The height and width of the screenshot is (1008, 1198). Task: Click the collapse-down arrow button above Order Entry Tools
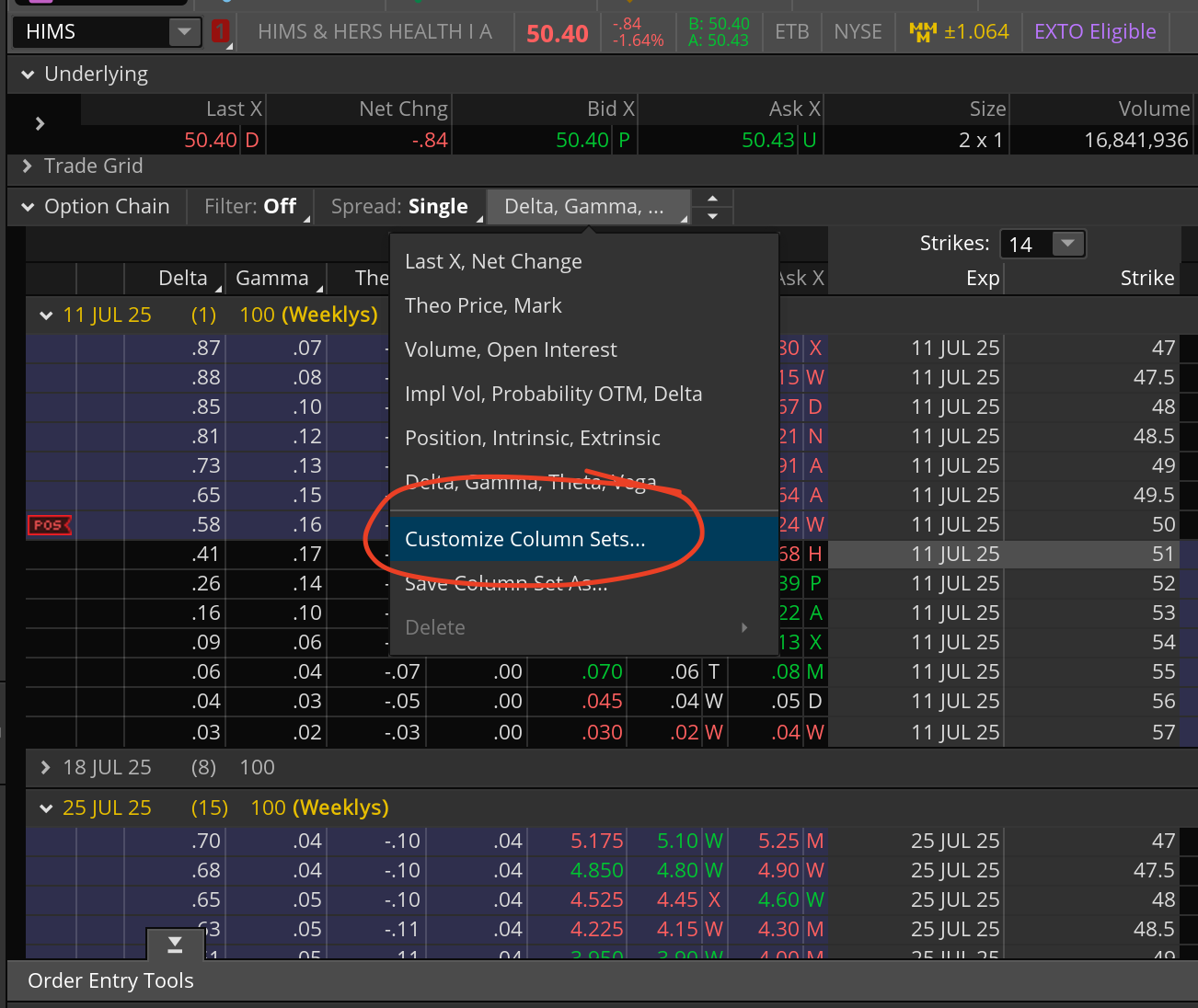[175, 945]
